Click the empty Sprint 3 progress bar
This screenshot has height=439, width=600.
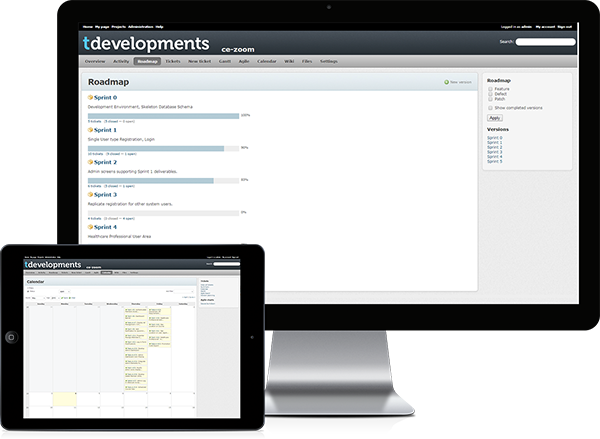click(163, 213)
